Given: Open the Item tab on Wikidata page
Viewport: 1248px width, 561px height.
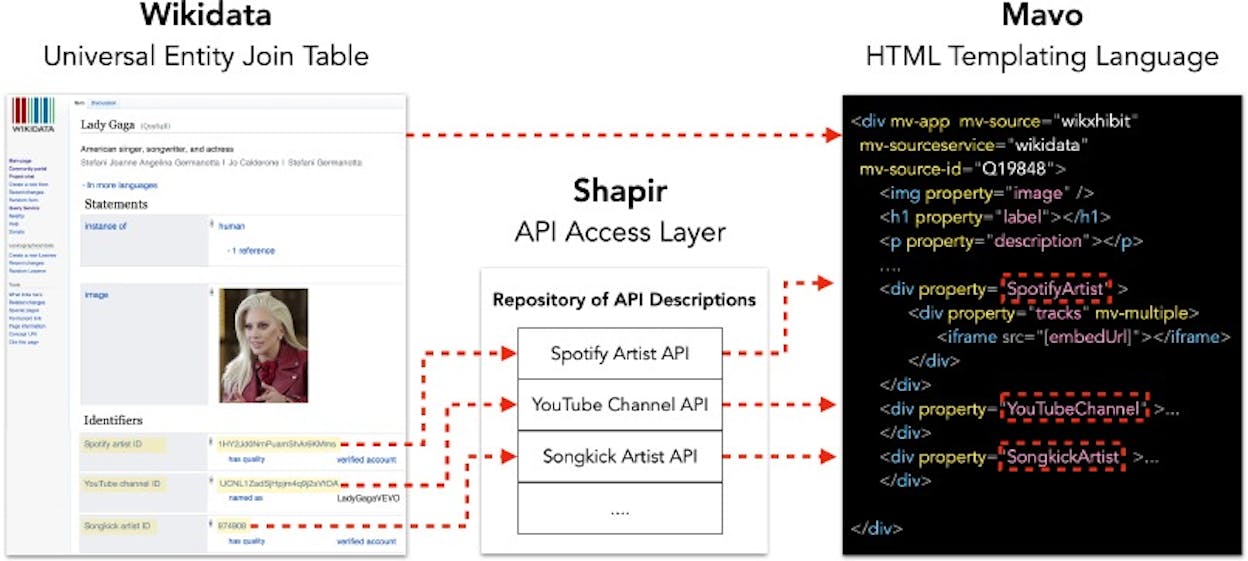Looking at the screenshot, I should tap(80, 103).
